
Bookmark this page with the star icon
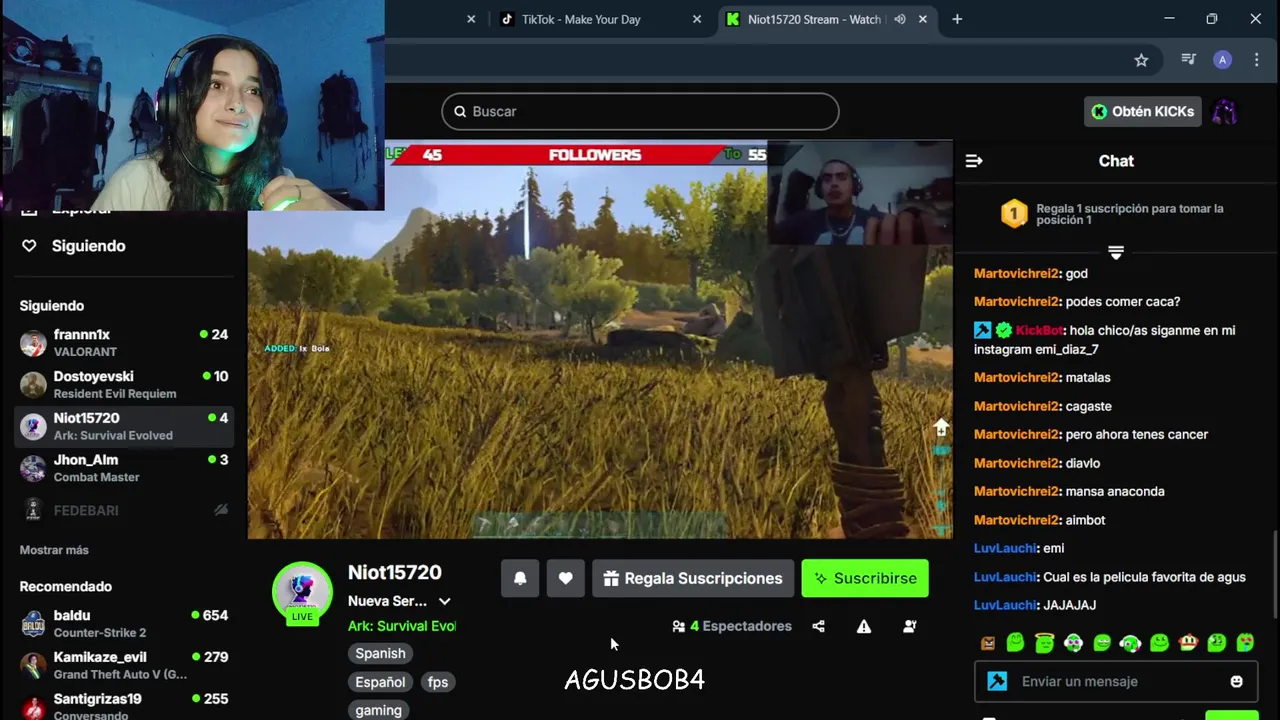pos(1141,60)
